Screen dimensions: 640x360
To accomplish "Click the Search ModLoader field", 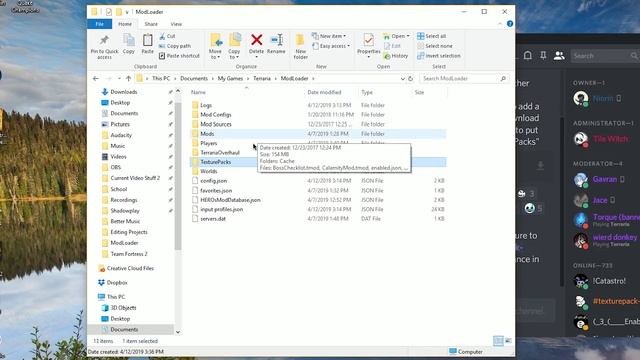I will (x=464, y=78).
